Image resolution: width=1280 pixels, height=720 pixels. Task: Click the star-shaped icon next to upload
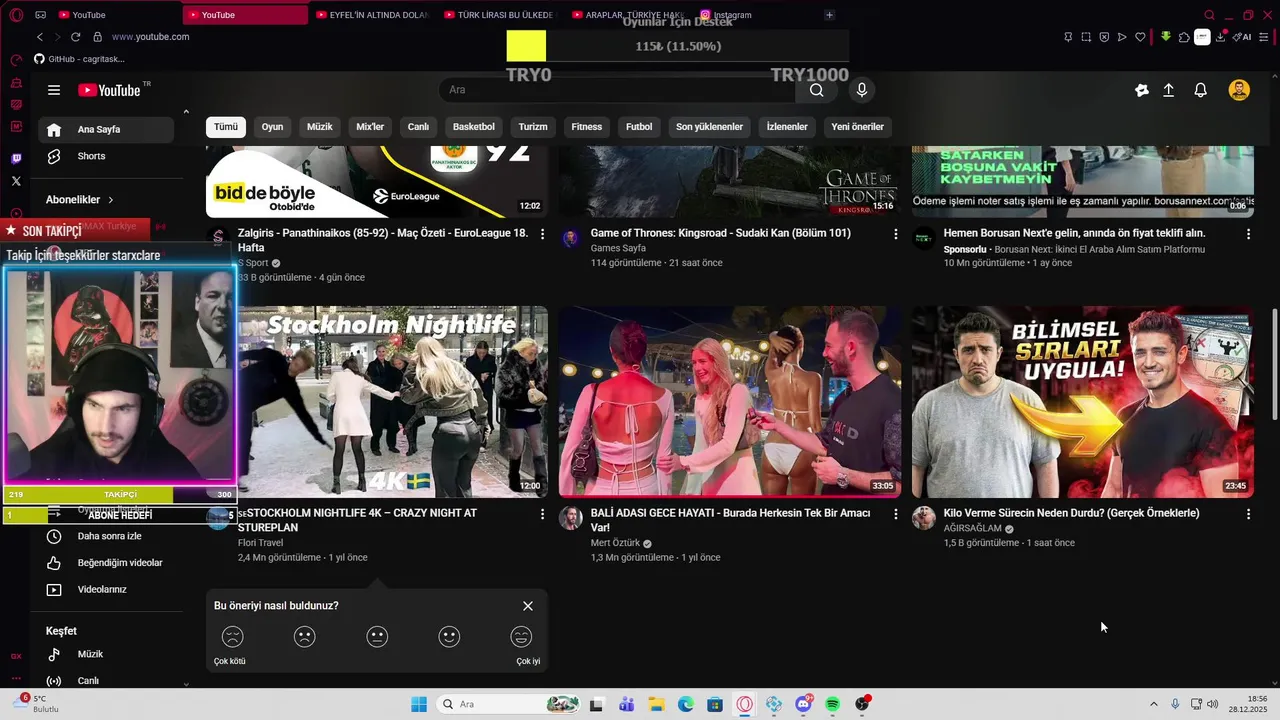pyautogui.click(x=1142, y=90)
